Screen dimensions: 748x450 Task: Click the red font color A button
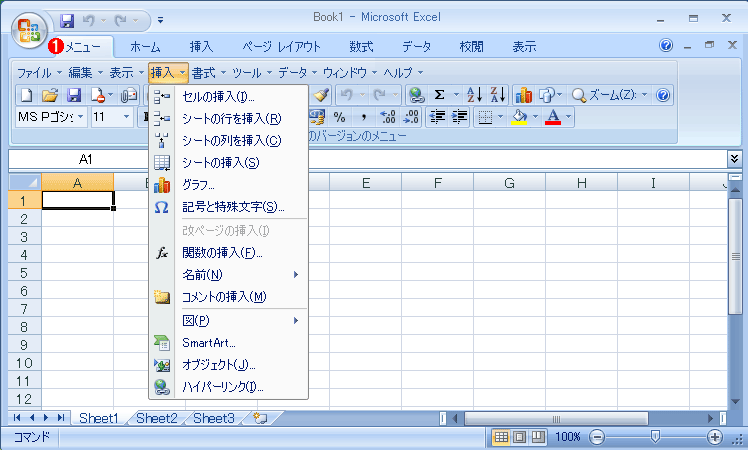coord(553,117)
